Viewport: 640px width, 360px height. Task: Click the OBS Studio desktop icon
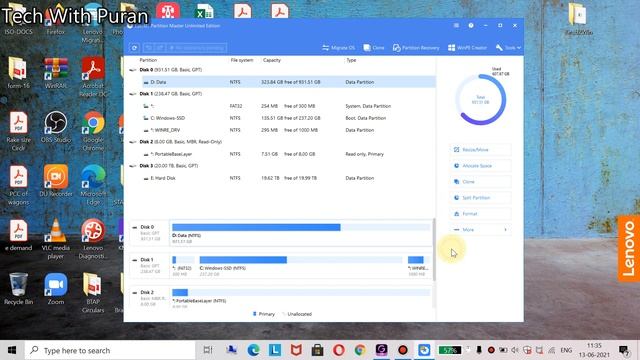56,127
